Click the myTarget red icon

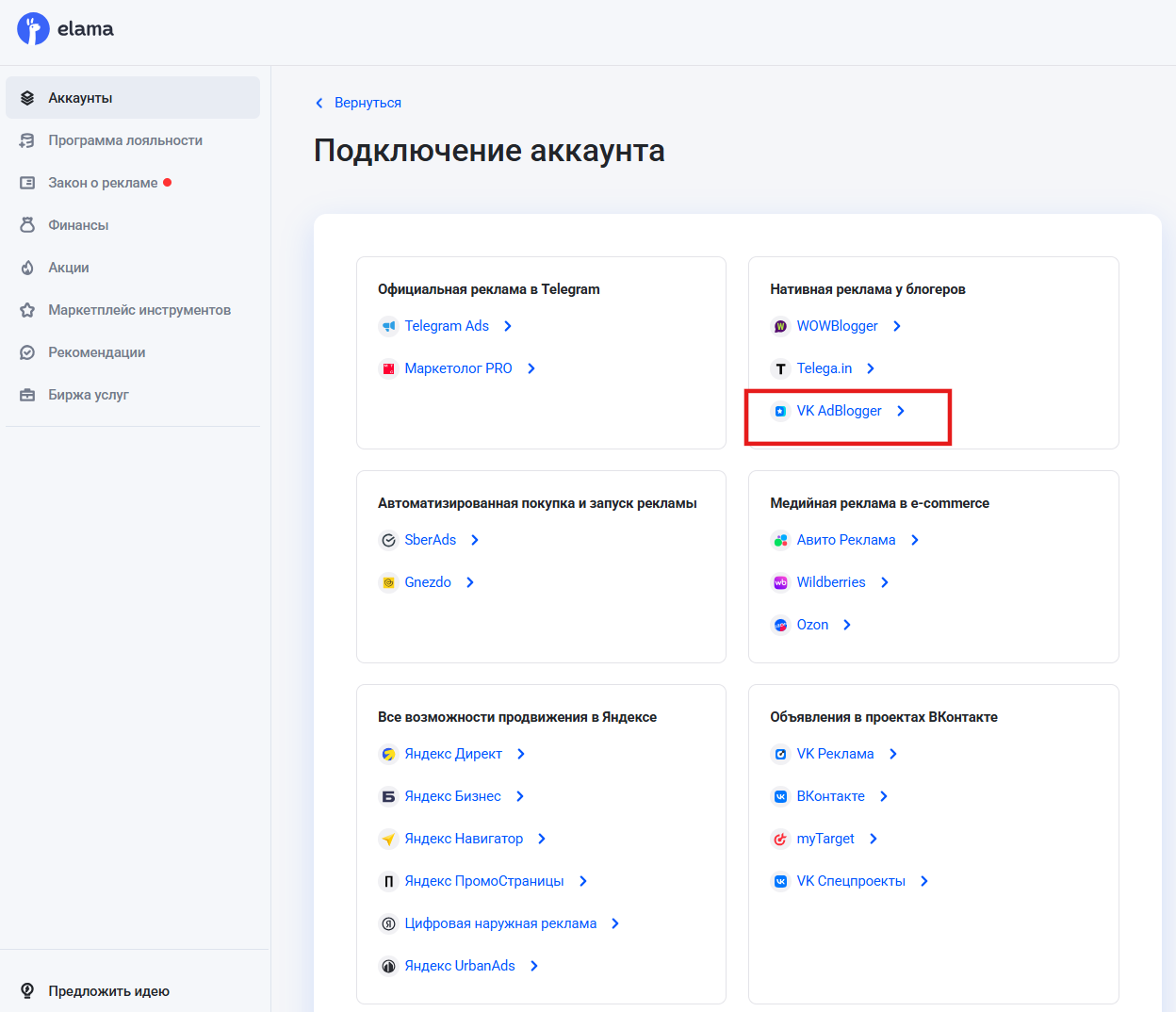point(780,839)
